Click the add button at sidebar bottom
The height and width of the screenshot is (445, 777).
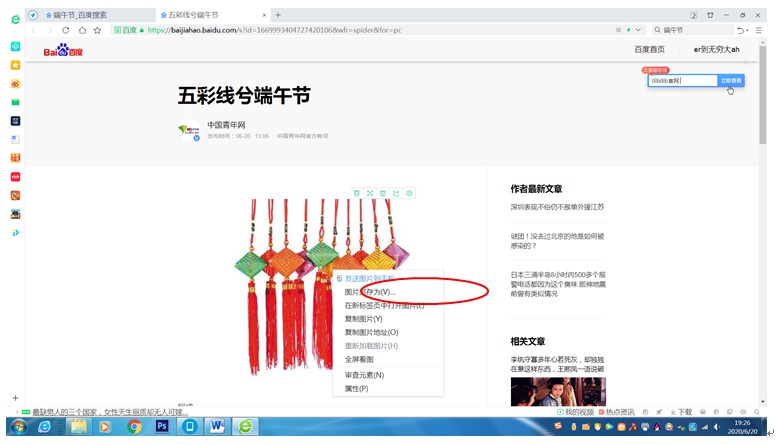(x=15, y=398)
